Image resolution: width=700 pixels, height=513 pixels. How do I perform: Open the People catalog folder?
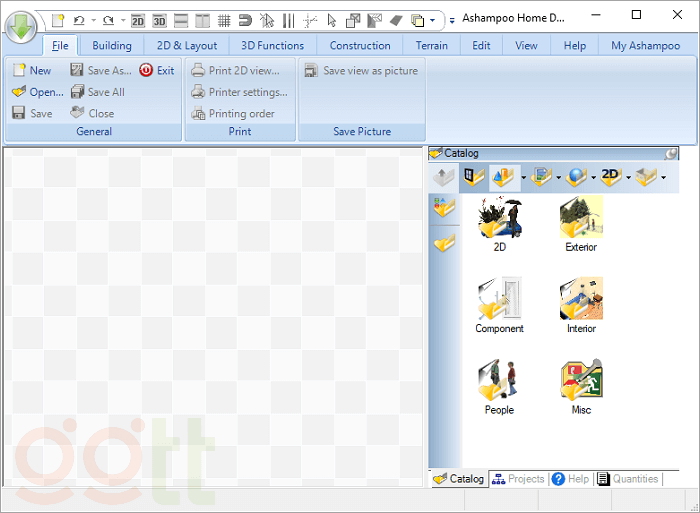(499, 387)
